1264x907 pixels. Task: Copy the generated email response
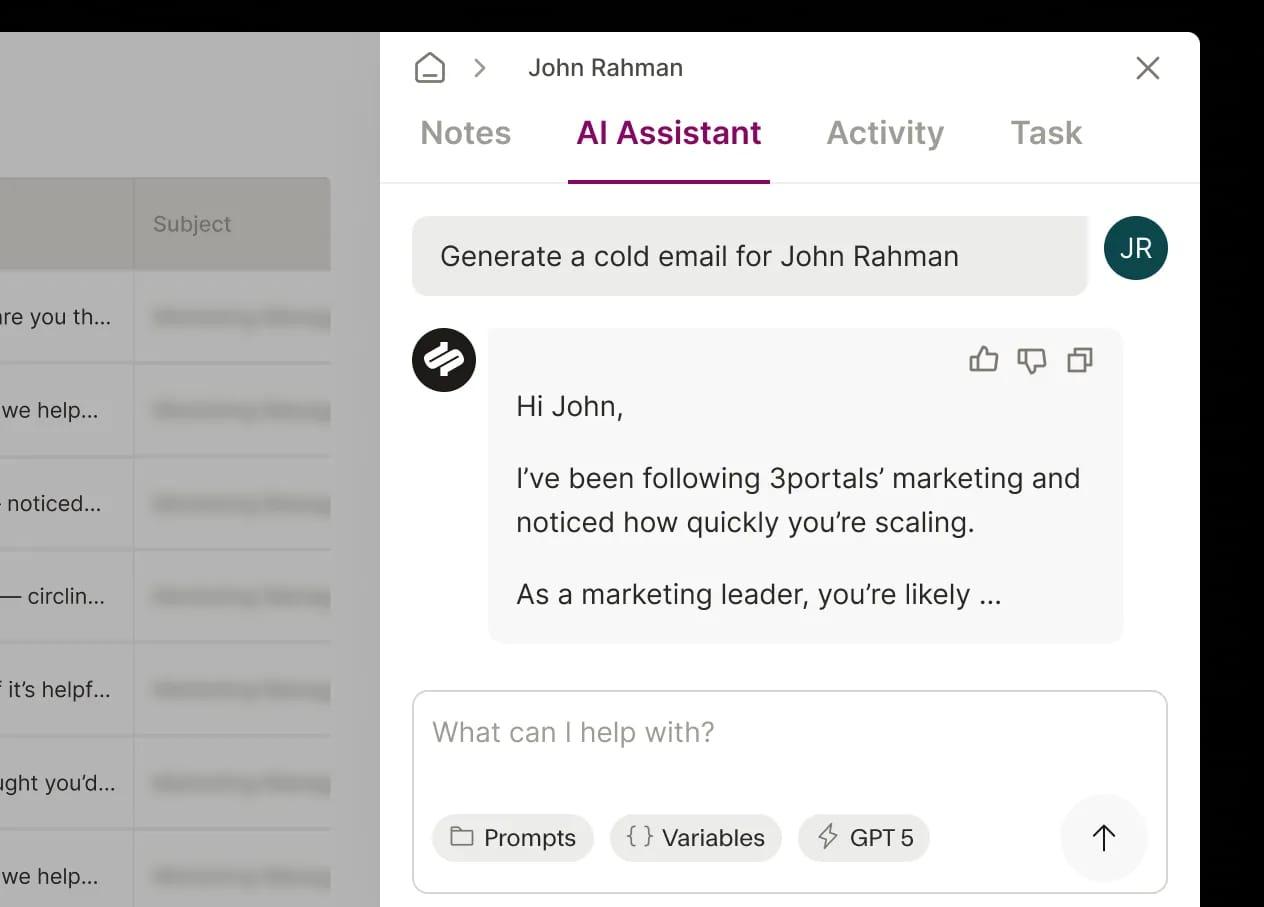[x=1080, y=360]
